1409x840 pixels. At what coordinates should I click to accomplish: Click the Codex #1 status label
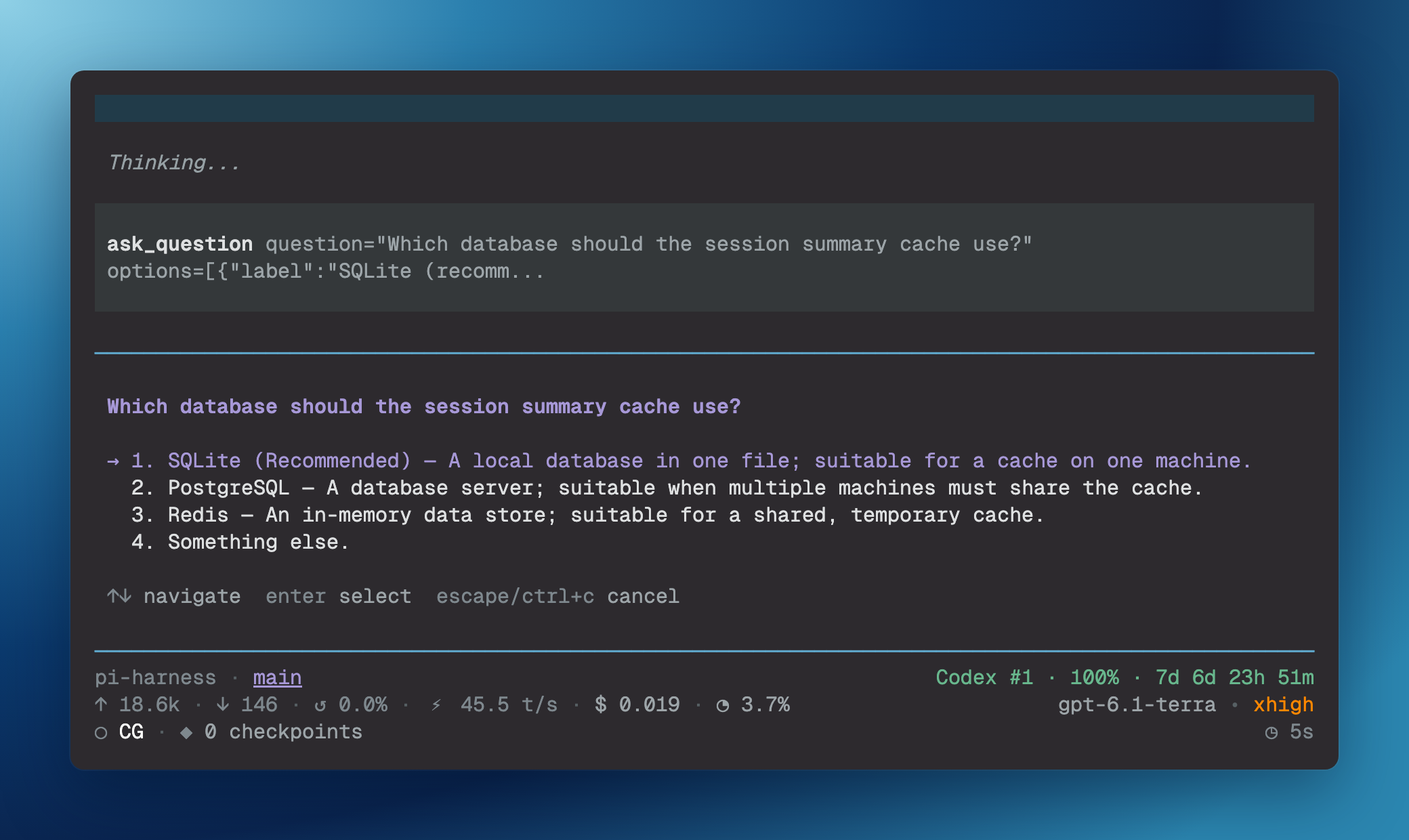(984, 677)
